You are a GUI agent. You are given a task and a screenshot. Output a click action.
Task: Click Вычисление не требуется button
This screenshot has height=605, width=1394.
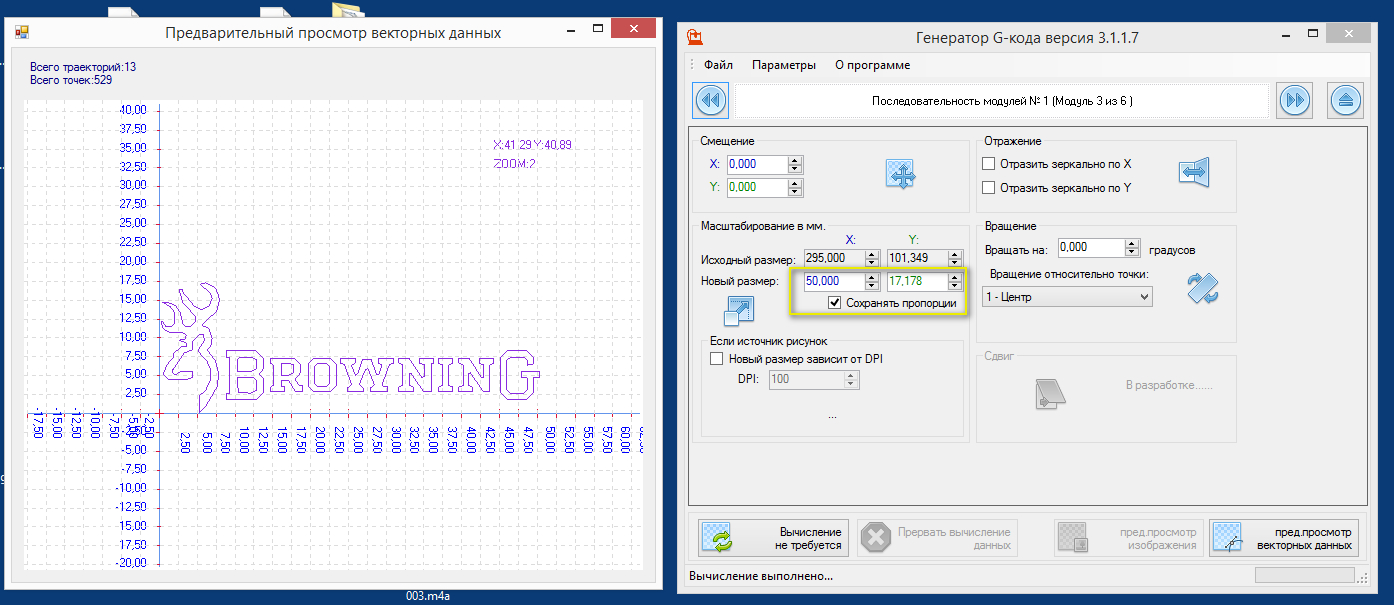click(x=774, y=538)
